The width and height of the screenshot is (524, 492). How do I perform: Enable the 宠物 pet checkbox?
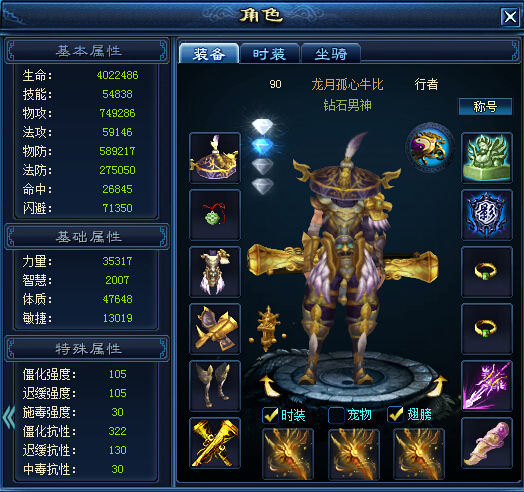click(336, 415)
